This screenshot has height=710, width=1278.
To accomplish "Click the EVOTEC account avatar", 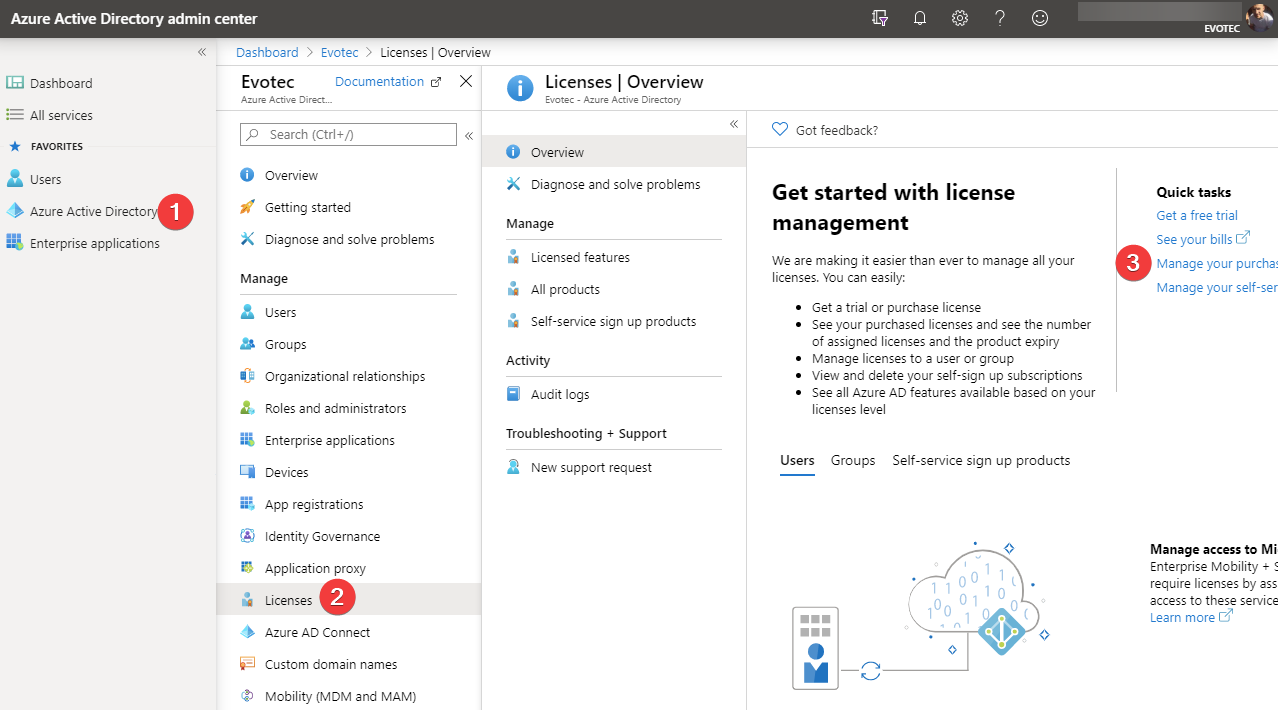I will tap(1259, 18).
